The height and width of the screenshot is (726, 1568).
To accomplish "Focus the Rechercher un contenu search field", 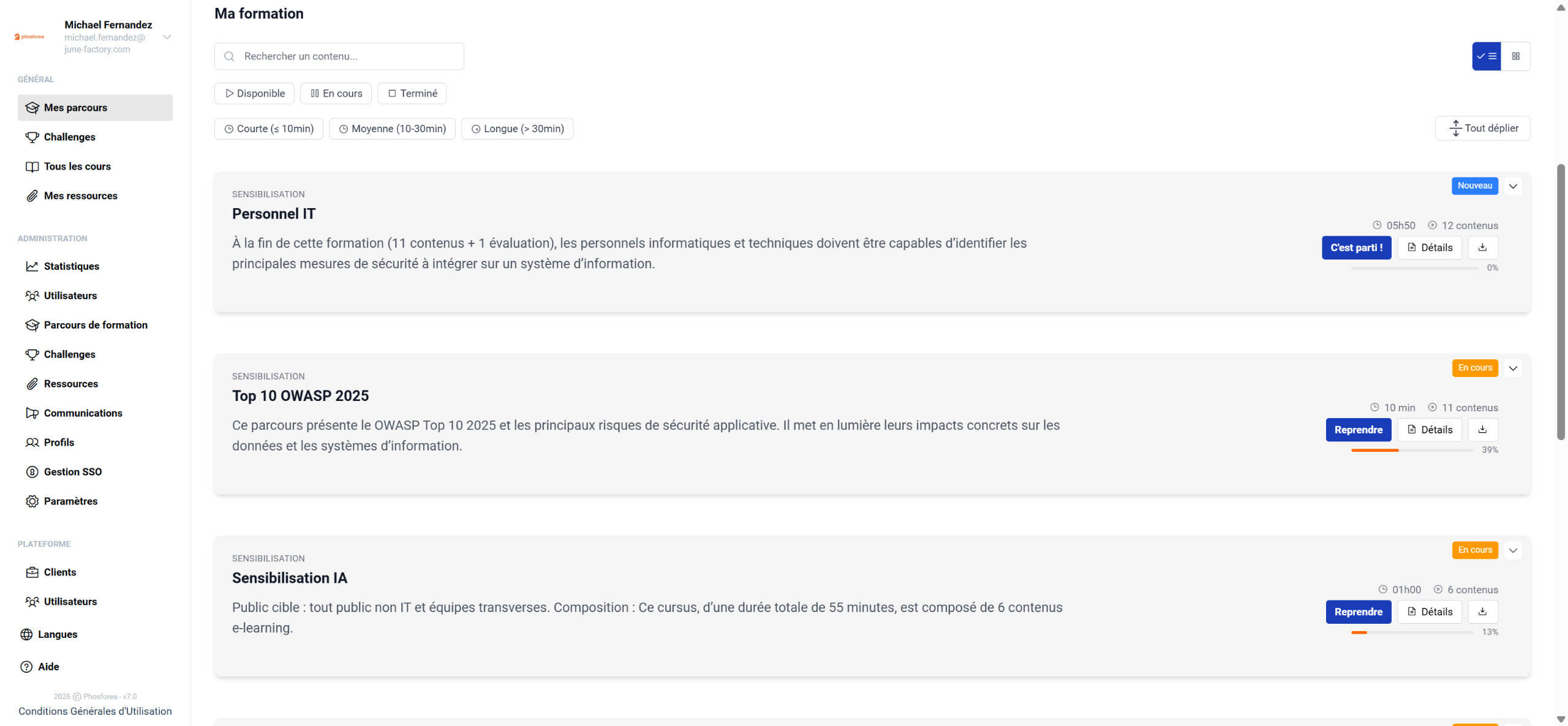I will pos(339,56).
